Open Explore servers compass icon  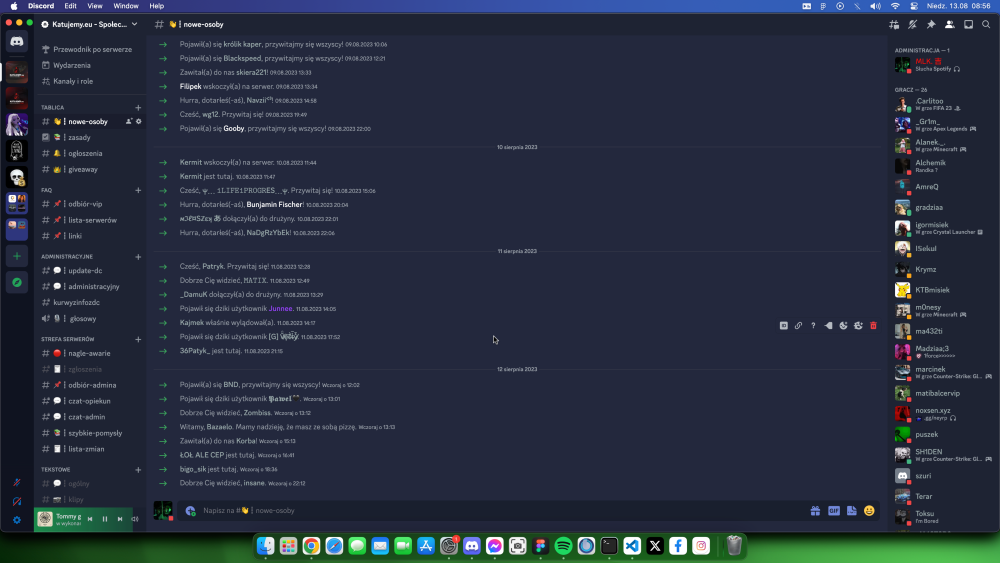(17, 282)
